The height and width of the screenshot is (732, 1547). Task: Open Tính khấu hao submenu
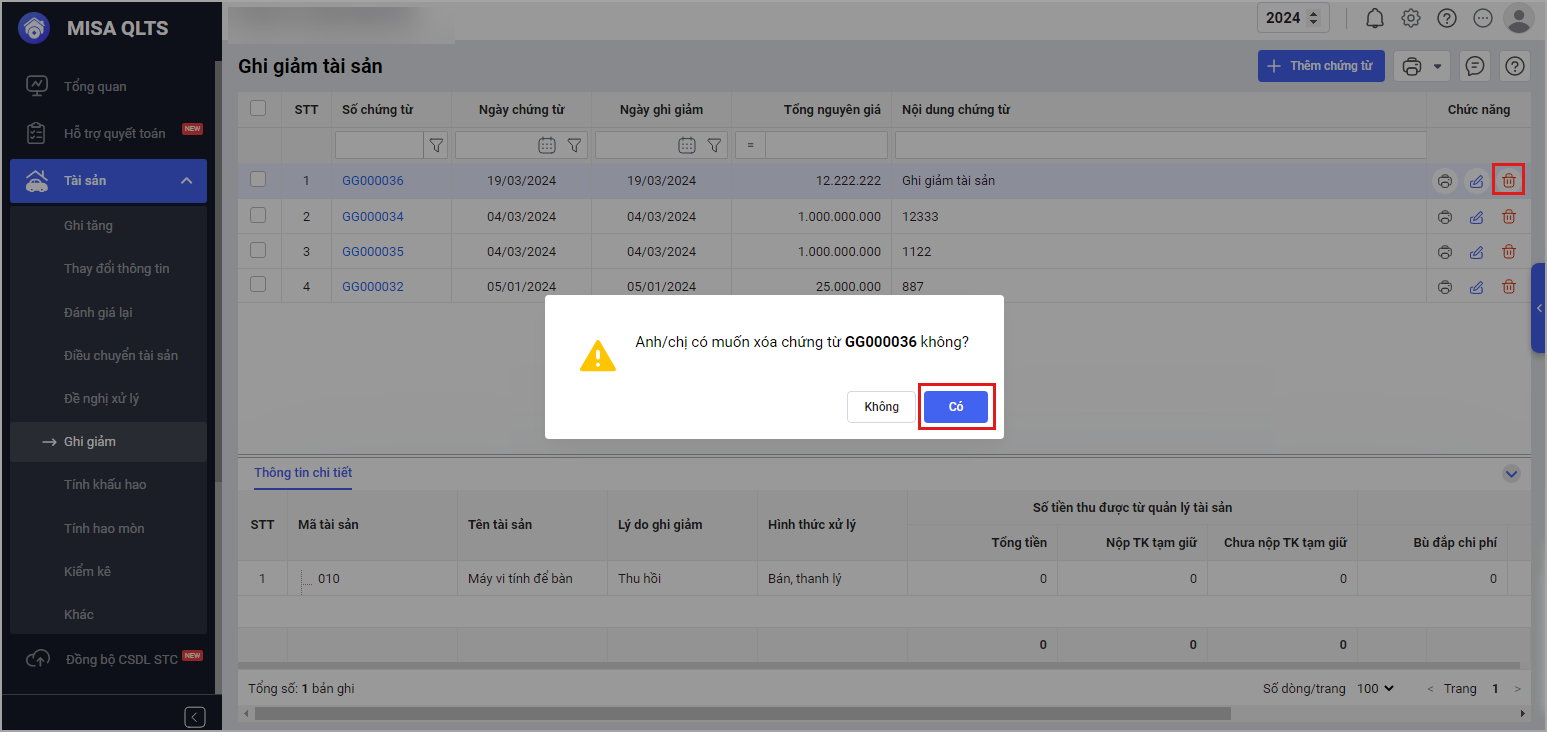105,485
